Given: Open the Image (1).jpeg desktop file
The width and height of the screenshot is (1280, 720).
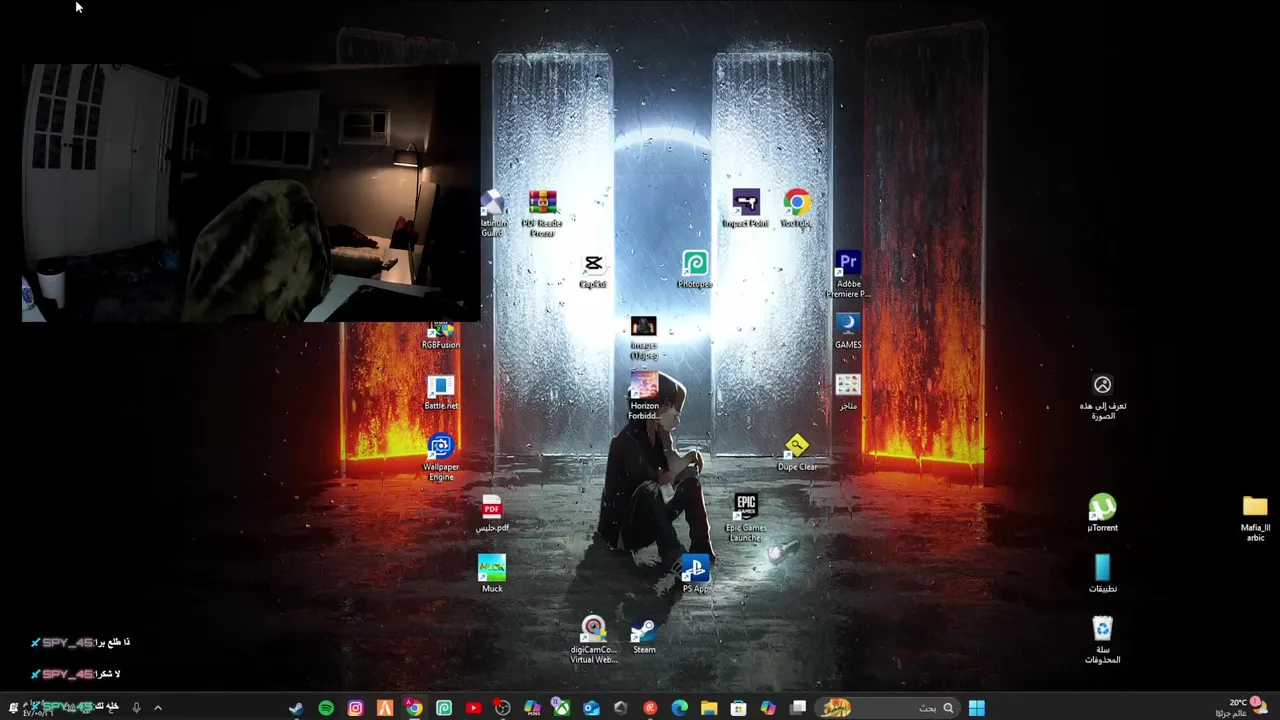Looking at the screenshot, I should tap(644, 338).
